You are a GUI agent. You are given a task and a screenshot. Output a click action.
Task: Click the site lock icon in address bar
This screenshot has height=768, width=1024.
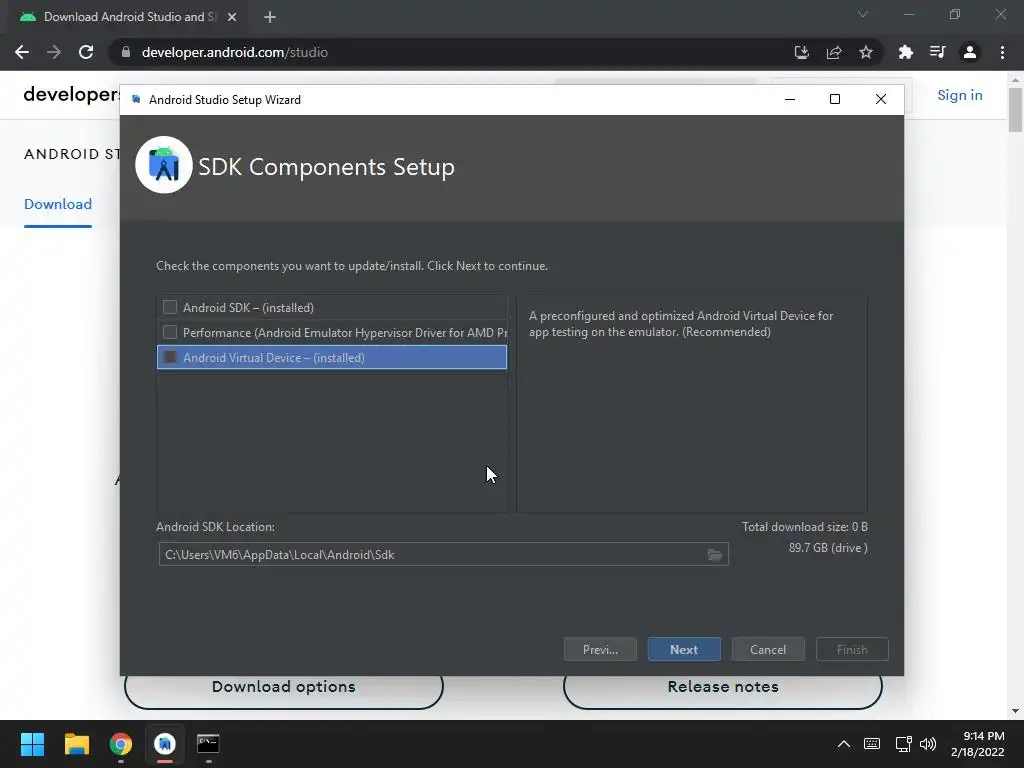tap(126, 52)
